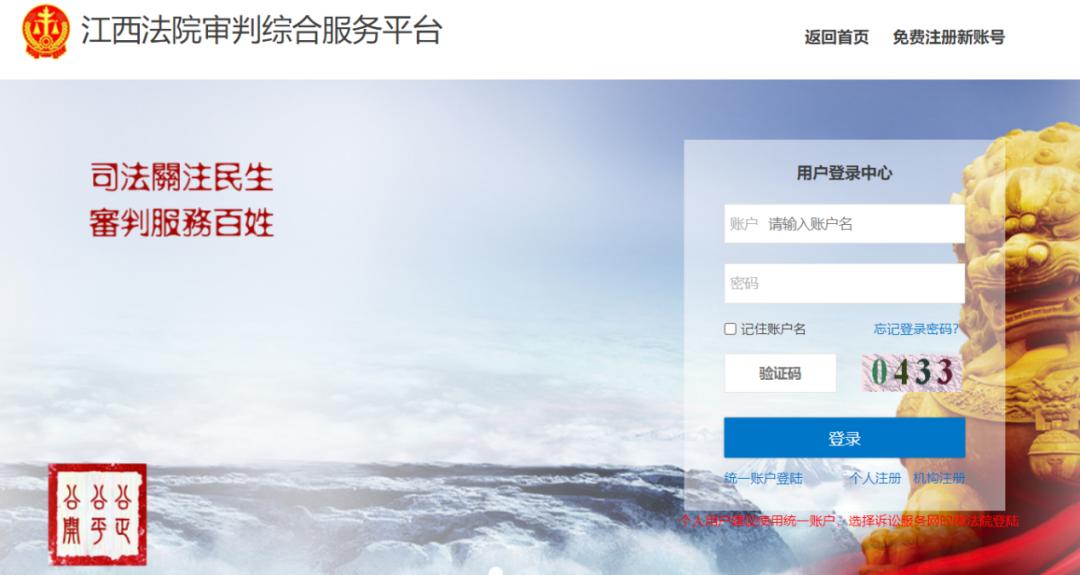Follow the 忘记登录密码? link

916,329
